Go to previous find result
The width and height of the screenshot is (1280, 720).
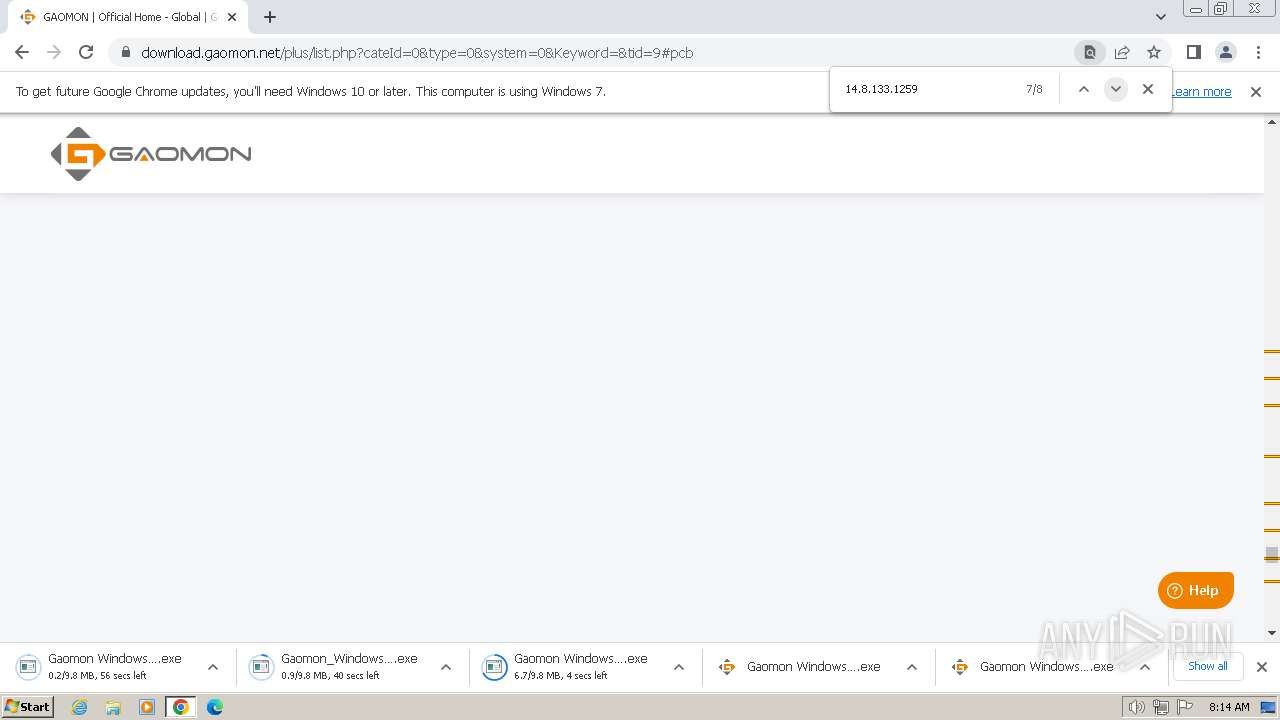(x=1083, y=89)
